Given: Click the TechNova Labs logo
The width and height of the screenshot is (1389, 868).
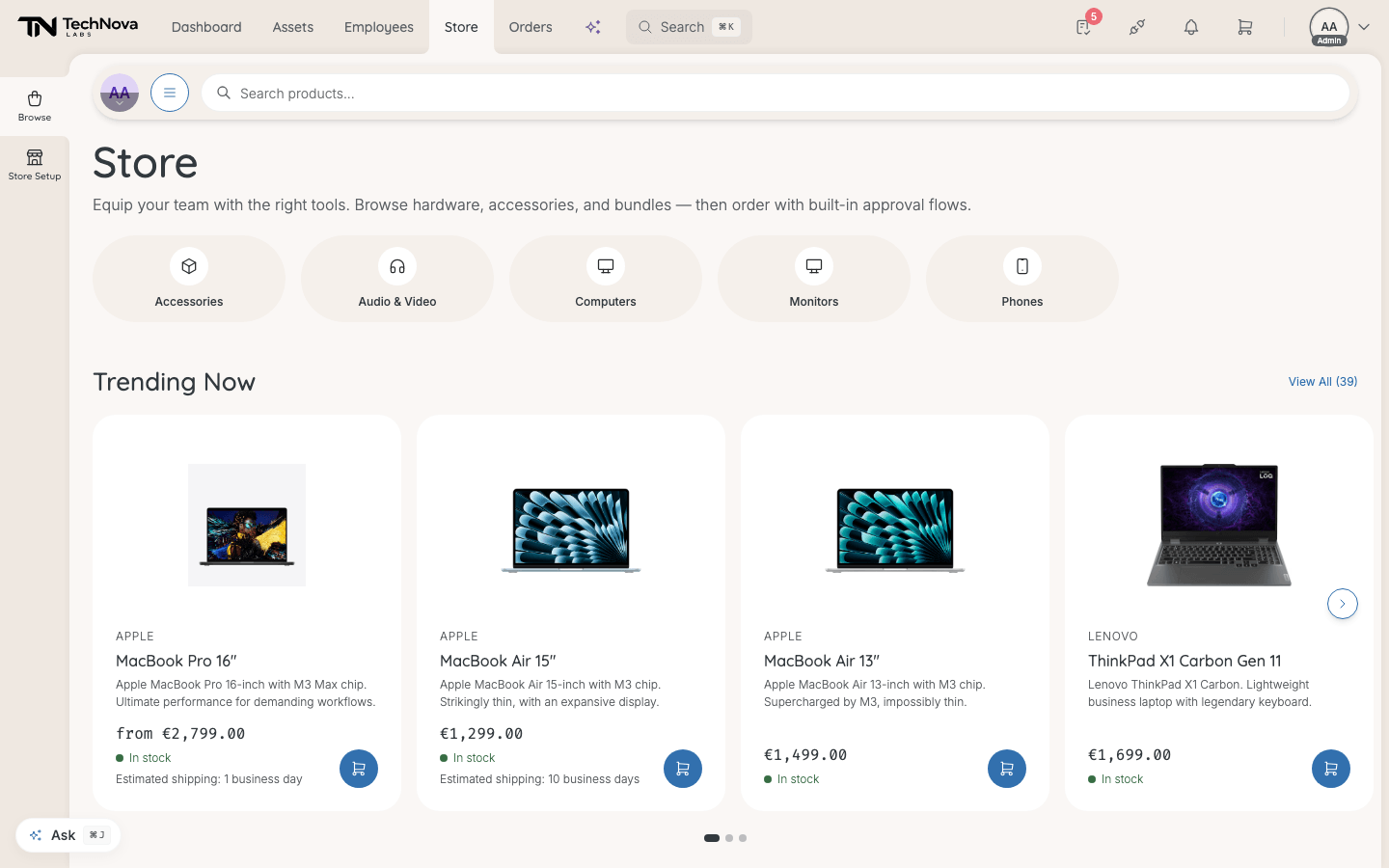Looking at the screenshot, I should (x=78, y=27).
